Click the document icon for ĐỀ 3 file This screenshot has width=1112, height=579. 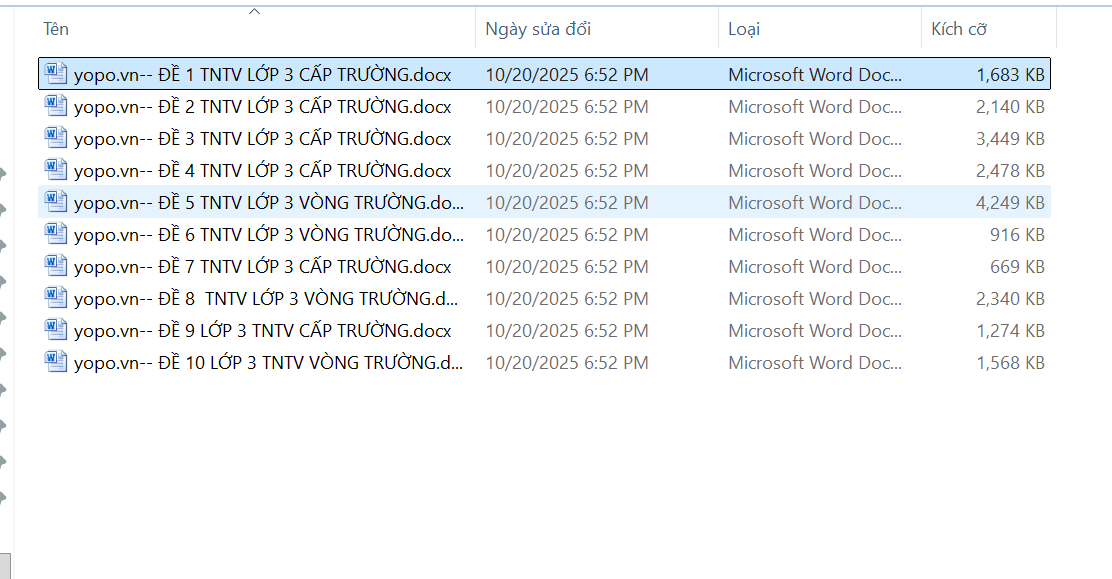[56, 138]
